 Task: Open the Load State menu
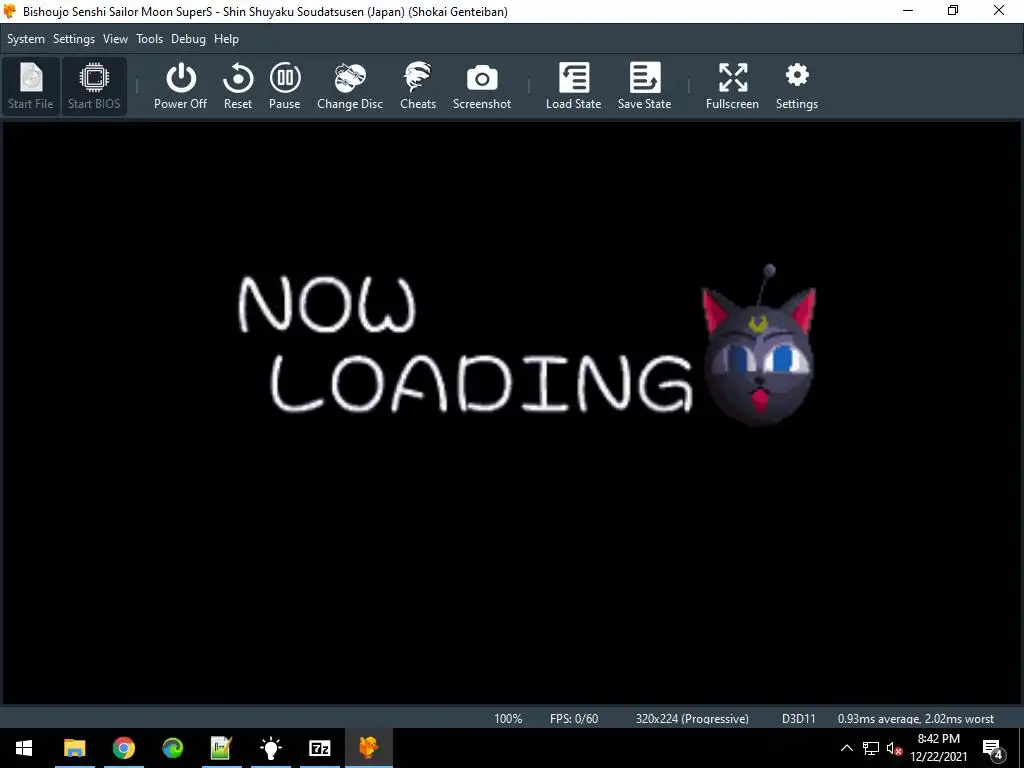(x=573, y=86)
